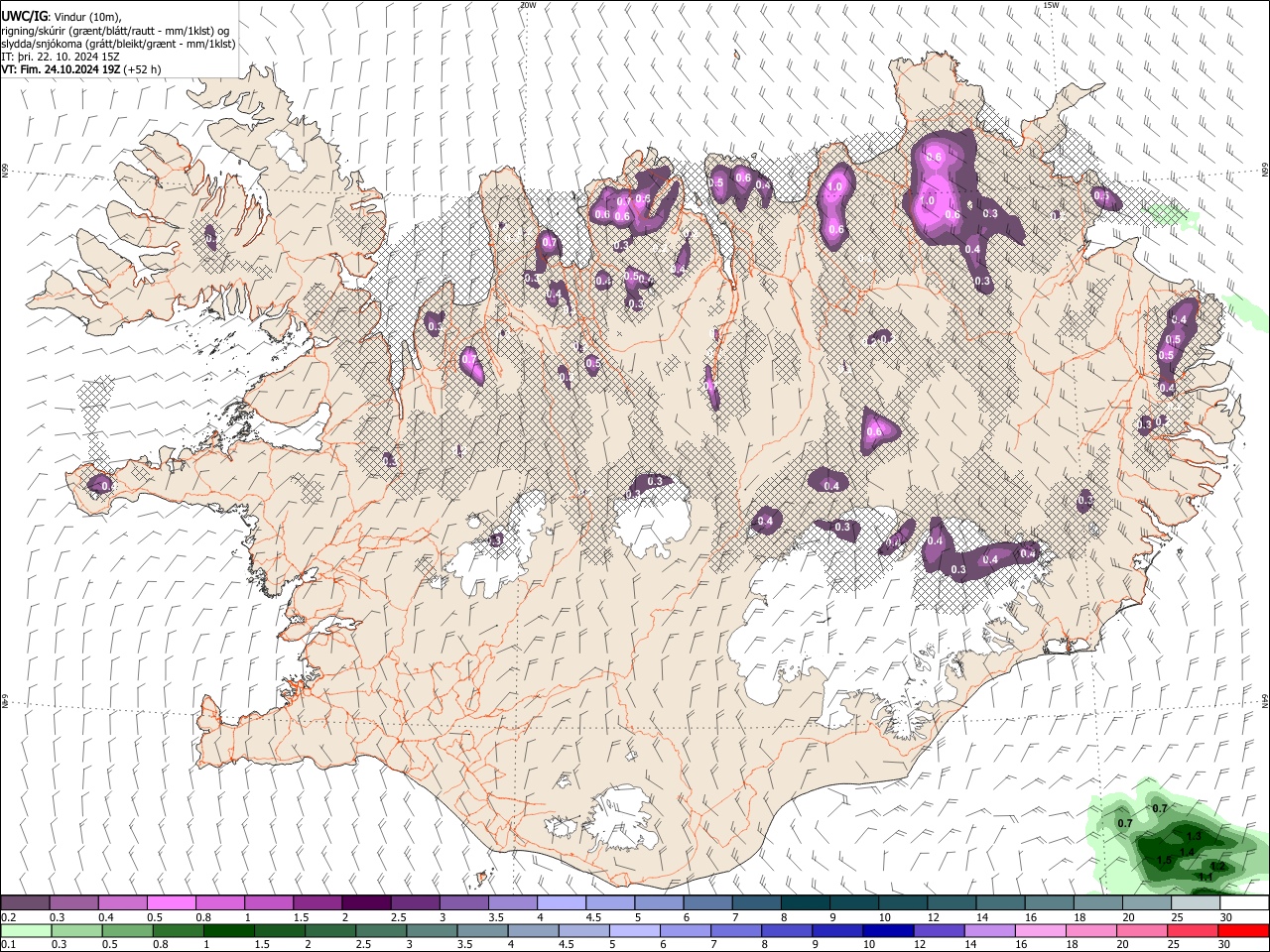Click the pale green 0.1 rain scale swatch
Image resolution: width=1270 pixels, height=952 pixels.
point(25,930)
